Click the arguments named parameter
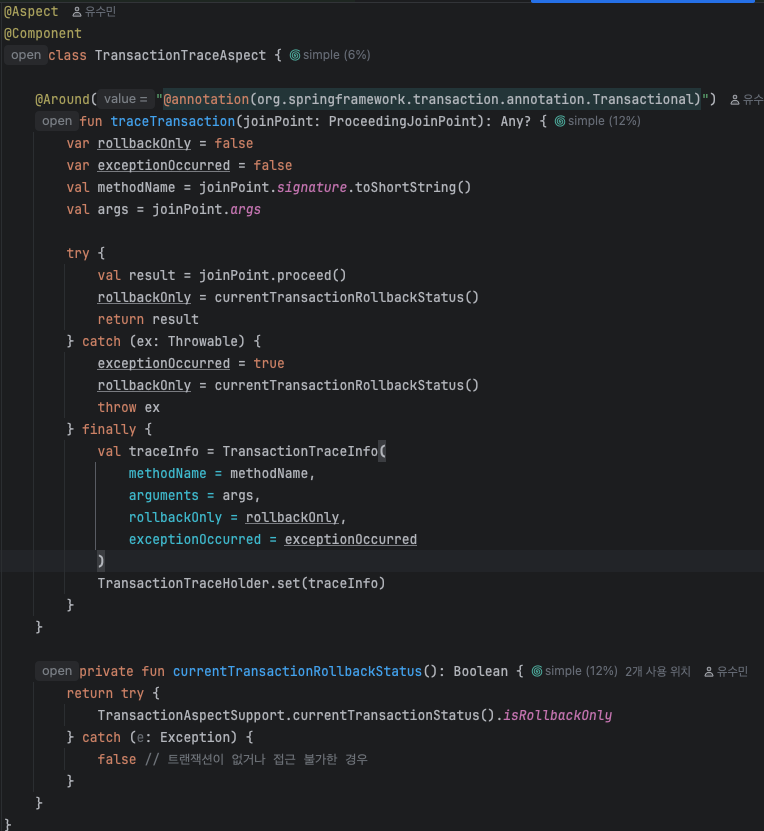764x831 pixels. [x=164, y=496]
